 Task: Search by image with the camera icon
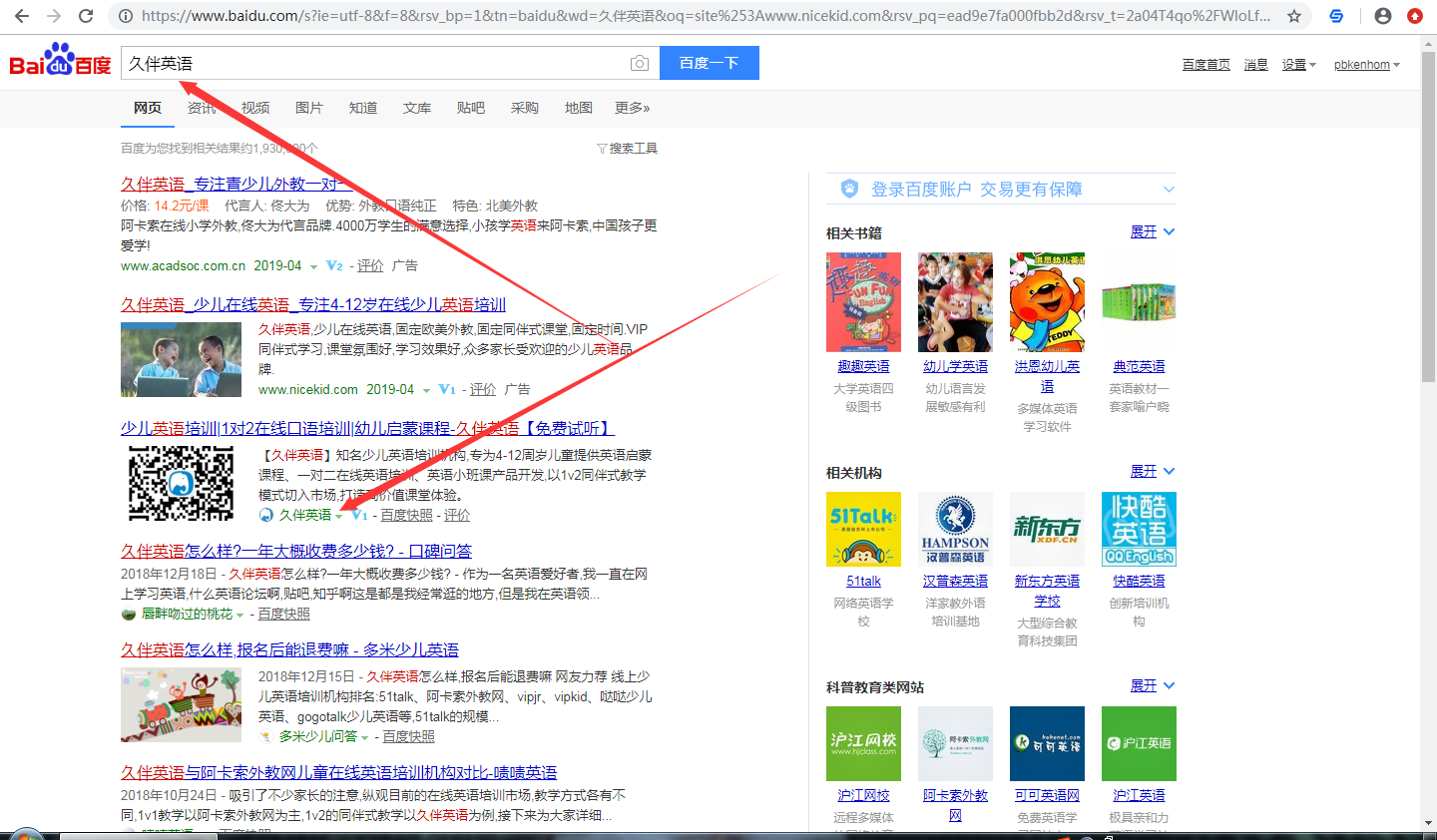pyautogui.click(x=639, y=63)
